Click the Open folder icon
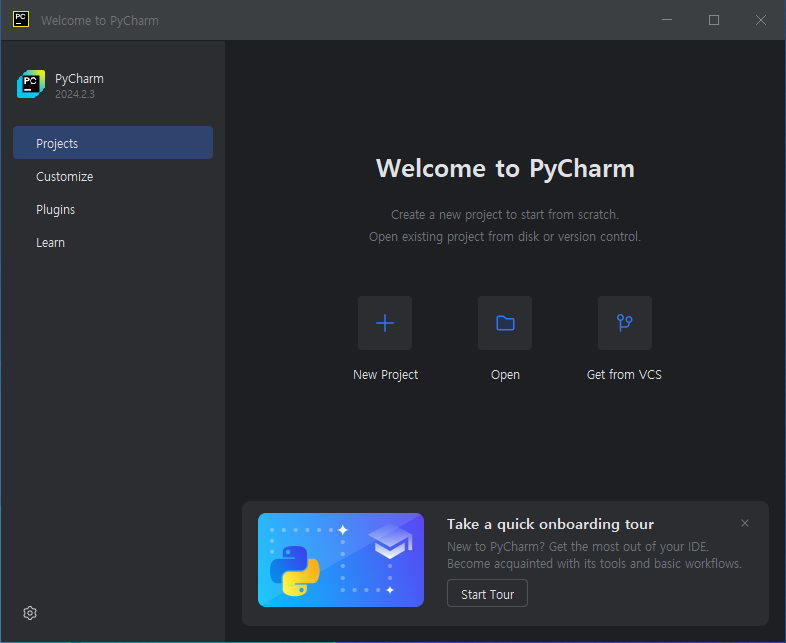The image size is (786, 643). tap(505, 323)
